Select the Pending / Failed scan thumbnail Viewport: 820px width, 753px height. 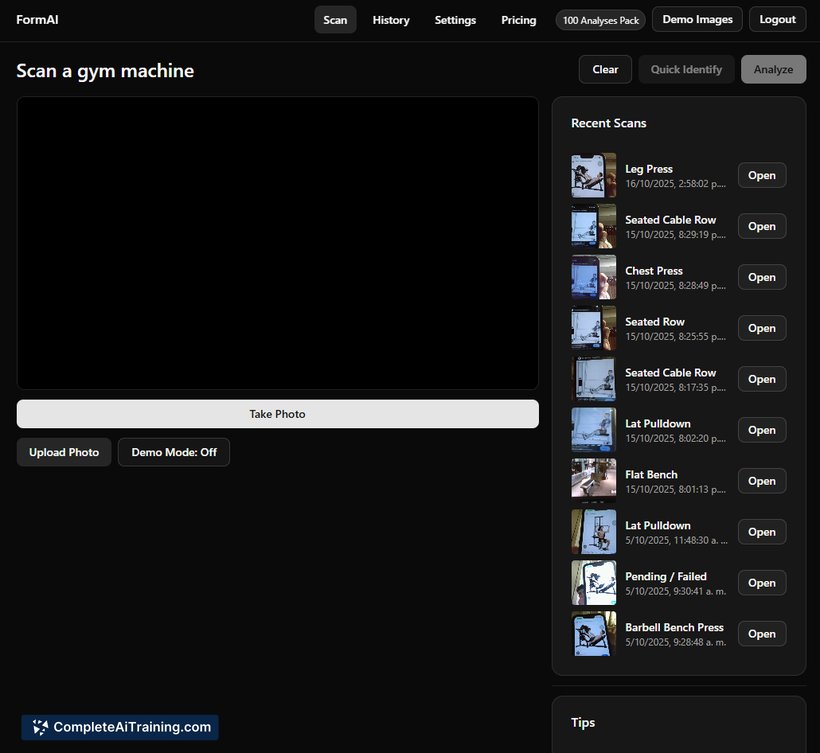[x=593, y=583]
